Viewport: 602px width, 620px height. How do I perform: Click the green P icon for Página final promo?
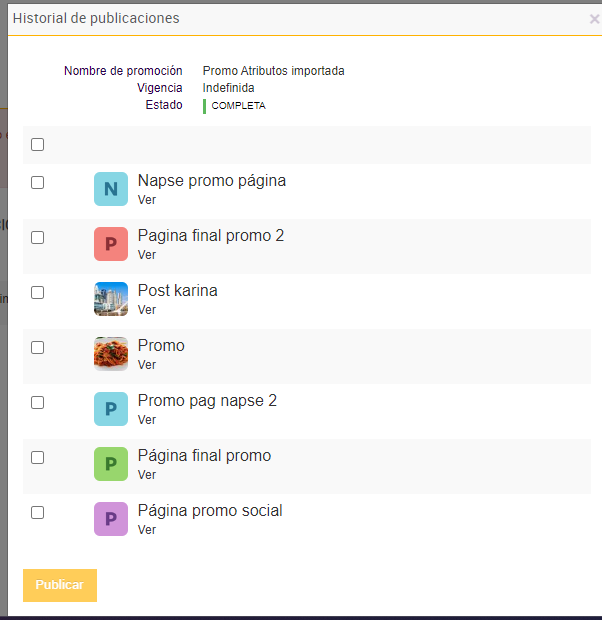pos(111,464)
